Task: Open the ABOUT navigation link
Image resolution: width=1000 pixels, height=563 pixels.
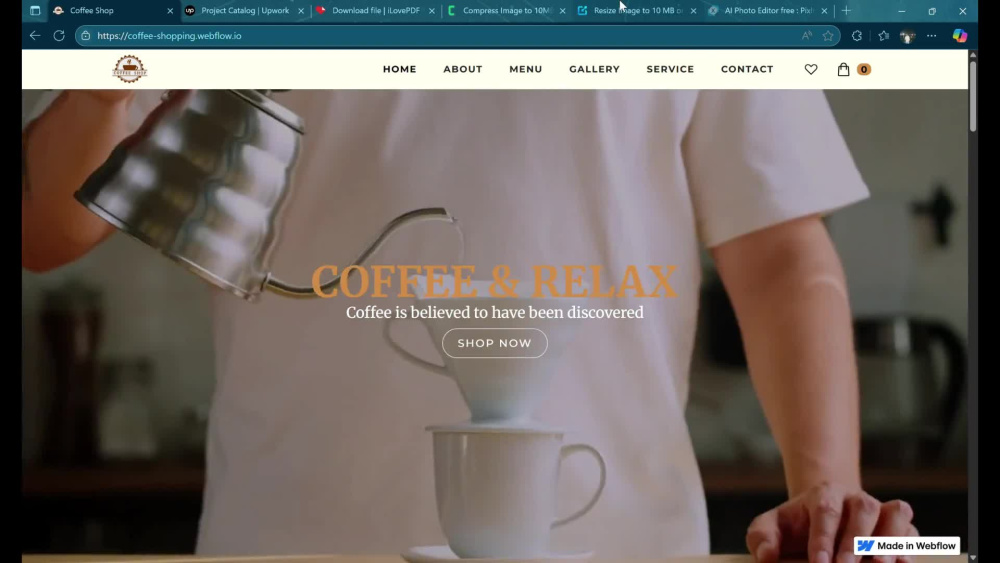Action: [462, 69]
